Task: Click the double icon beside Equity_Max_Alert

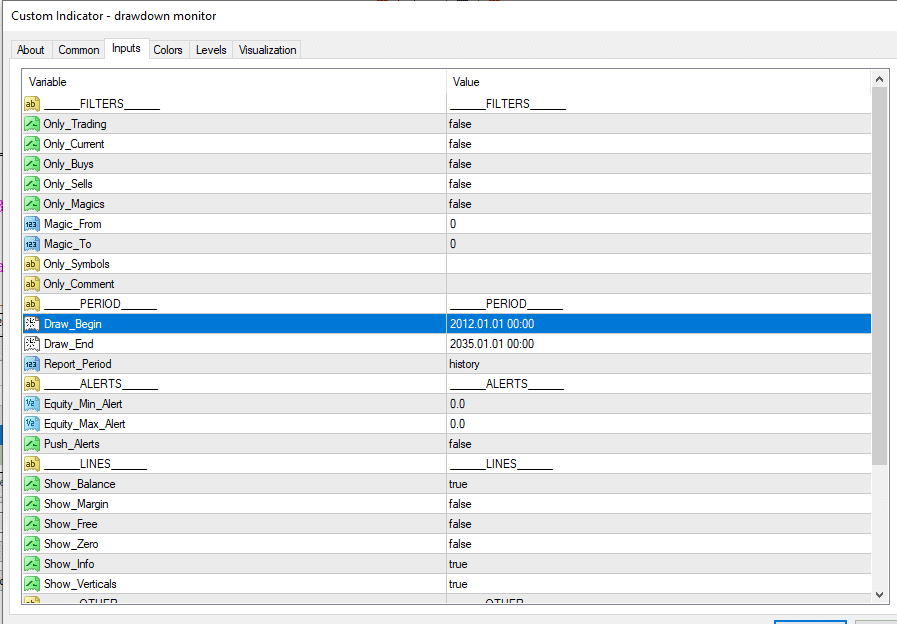Action: tap(32, 424)
